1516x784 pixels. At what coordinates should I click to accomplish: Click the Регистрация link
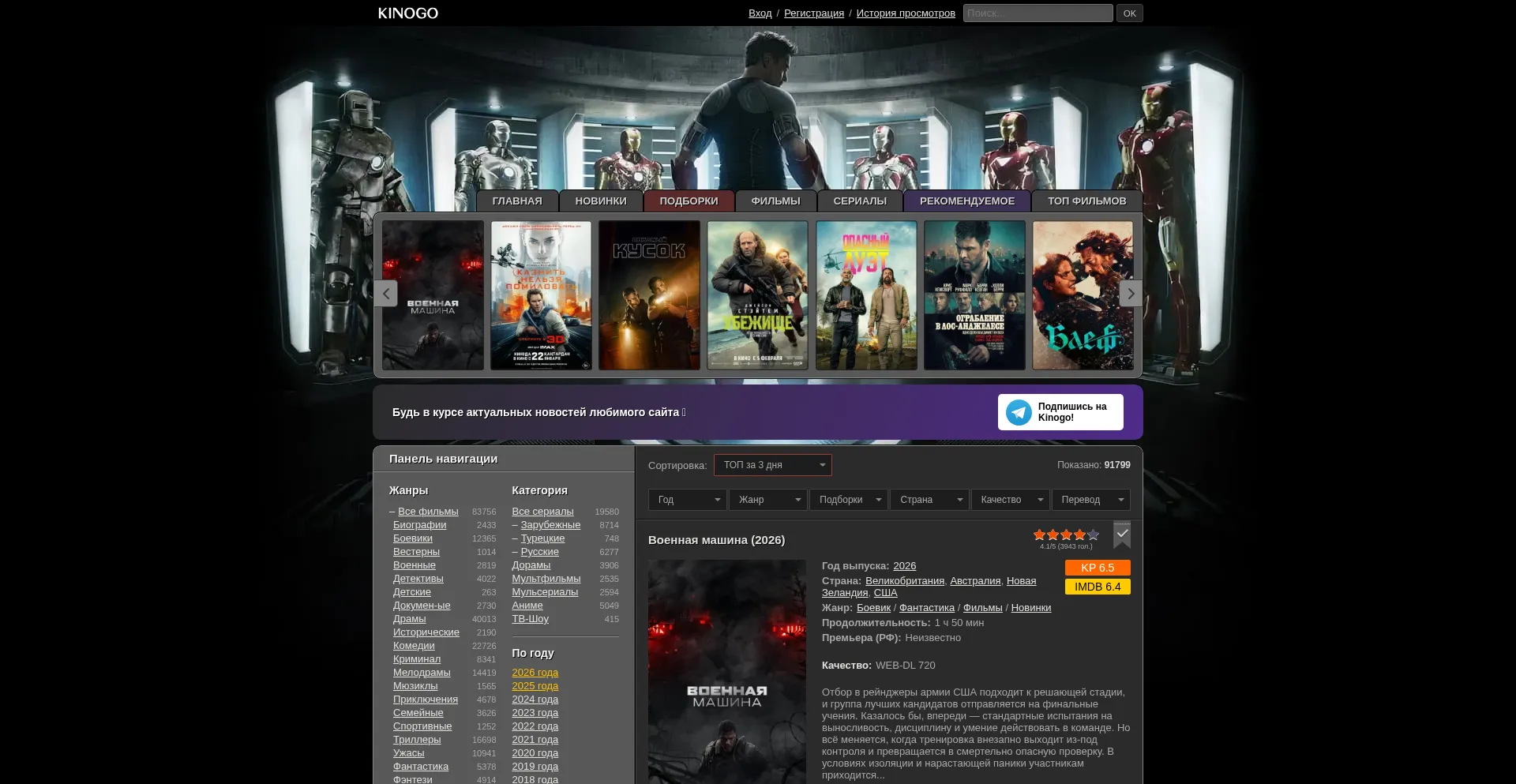coord(814,13)
